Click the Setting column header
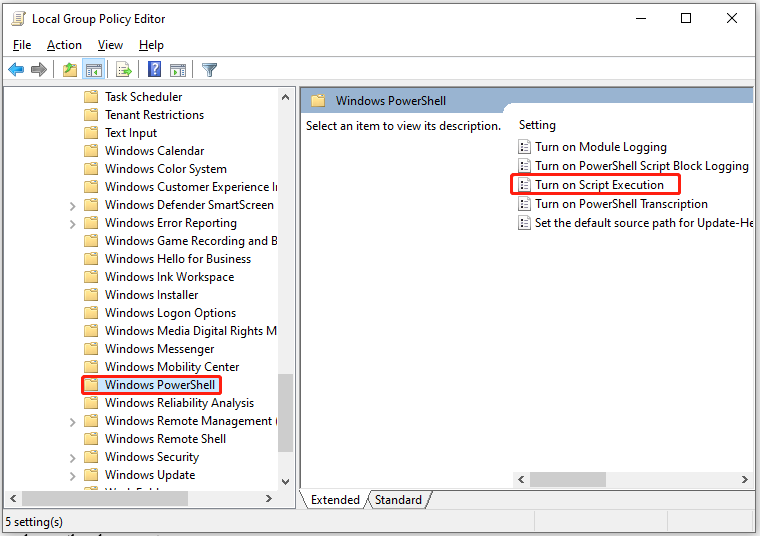 pyautogui.click(x=537, y=125)
